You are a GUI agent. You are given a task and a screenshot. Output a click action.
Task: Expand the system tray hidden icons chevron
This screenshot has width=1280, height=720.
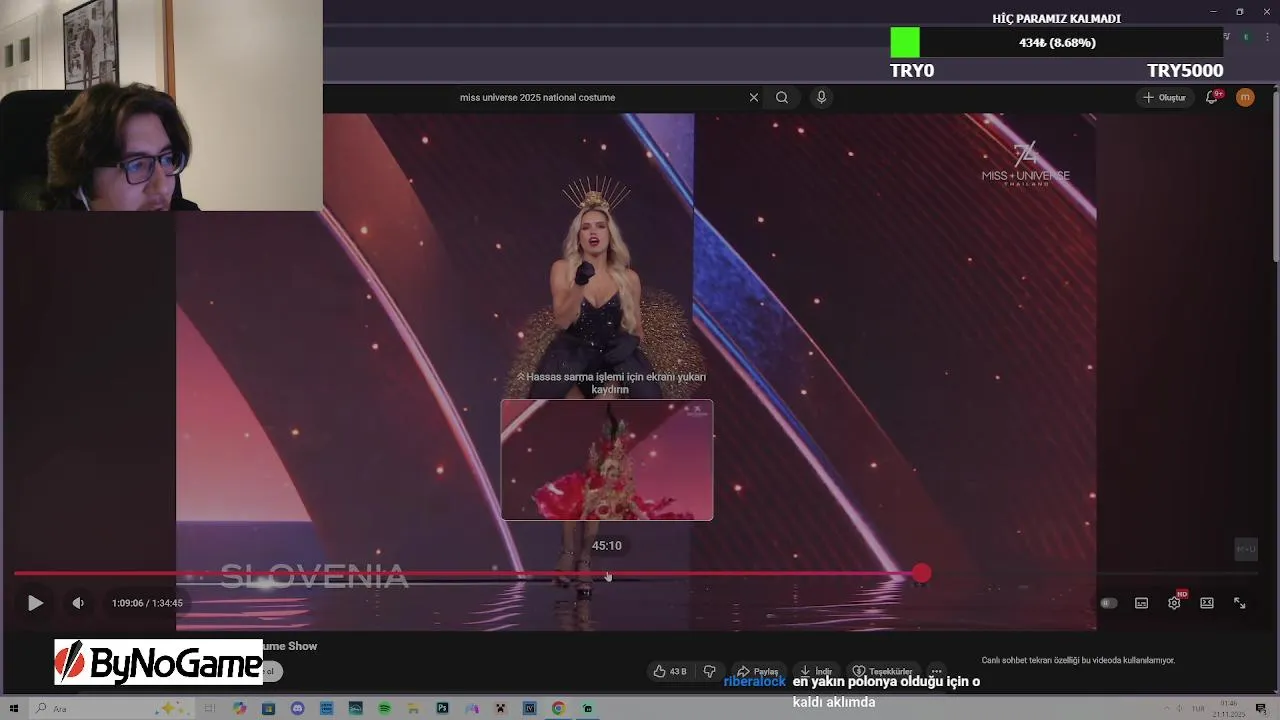pyautogui.click(x=1166, y=708)
